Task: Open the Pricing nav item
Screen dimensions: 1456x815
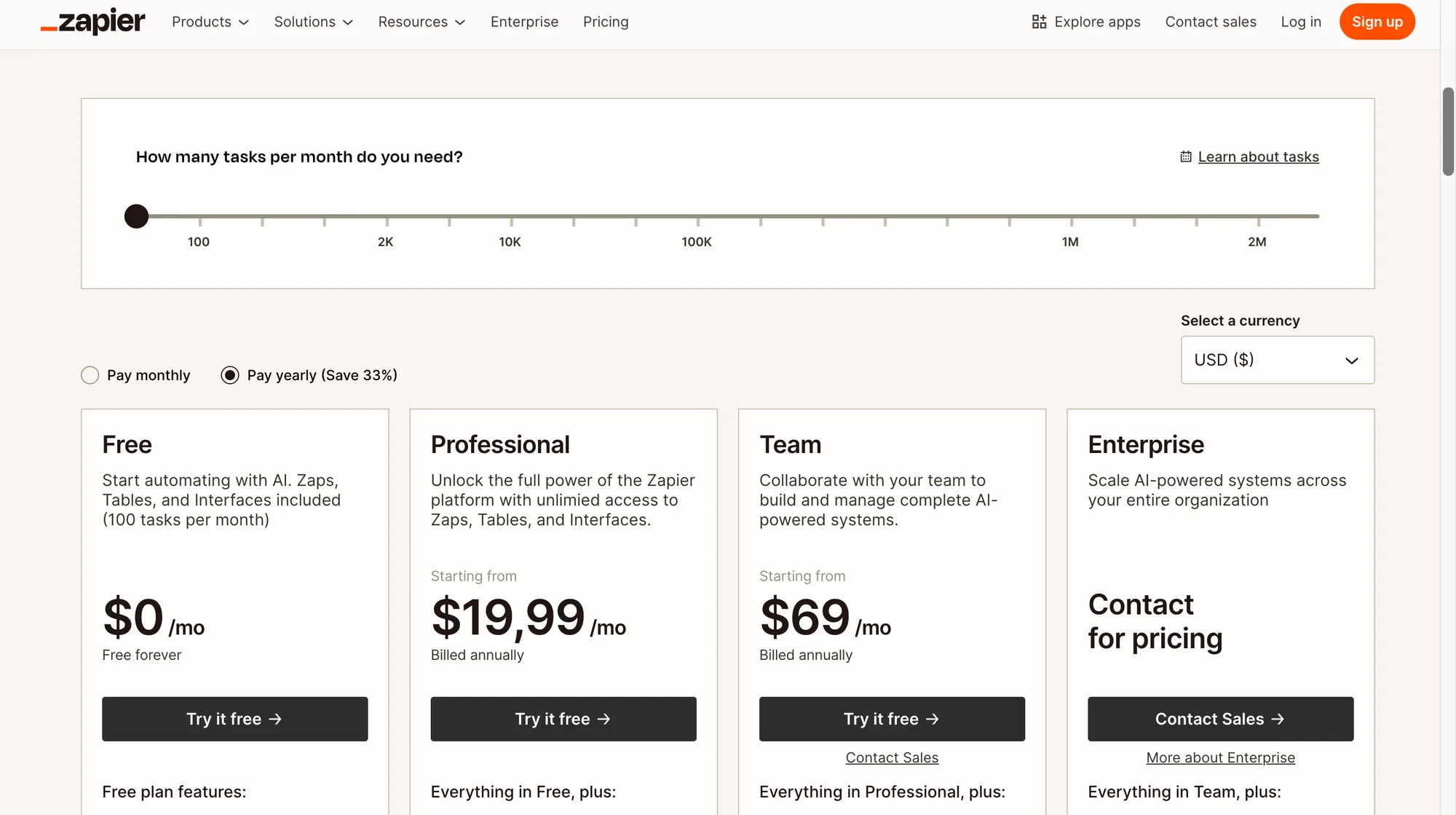Action: click(606, 22)
